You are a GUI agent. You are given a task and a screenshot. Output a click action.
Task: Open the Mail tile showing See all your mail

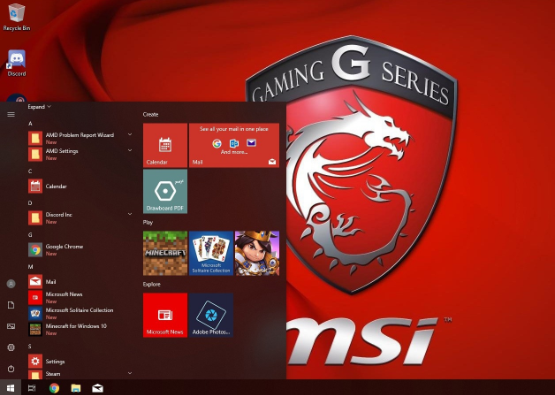(234, 145)
